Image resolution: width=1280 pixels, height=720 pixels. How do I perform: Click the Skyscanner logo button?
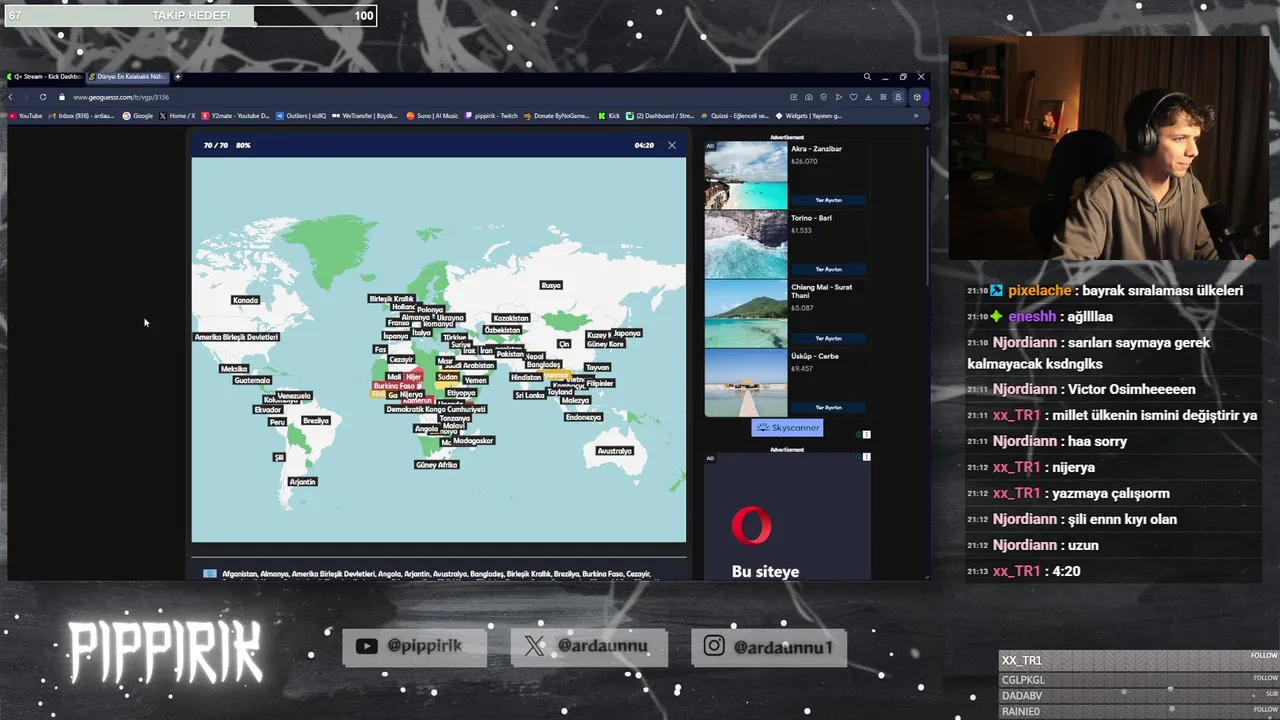(x=788, y=428)
